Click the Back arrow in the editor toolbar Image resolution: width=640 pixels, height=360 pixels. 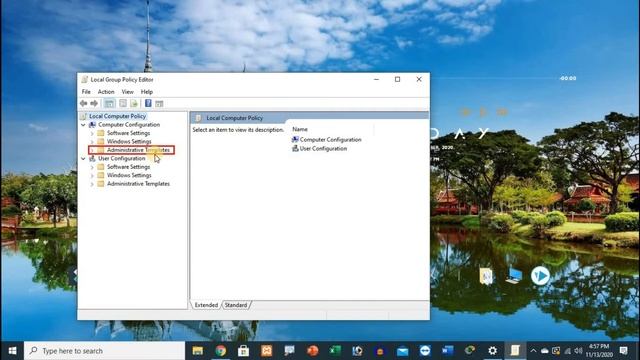tap(84, 103)
